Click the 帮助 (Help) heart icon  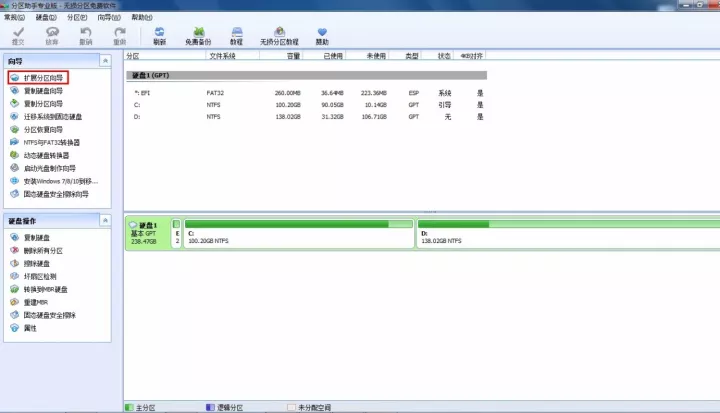(321, 36)
